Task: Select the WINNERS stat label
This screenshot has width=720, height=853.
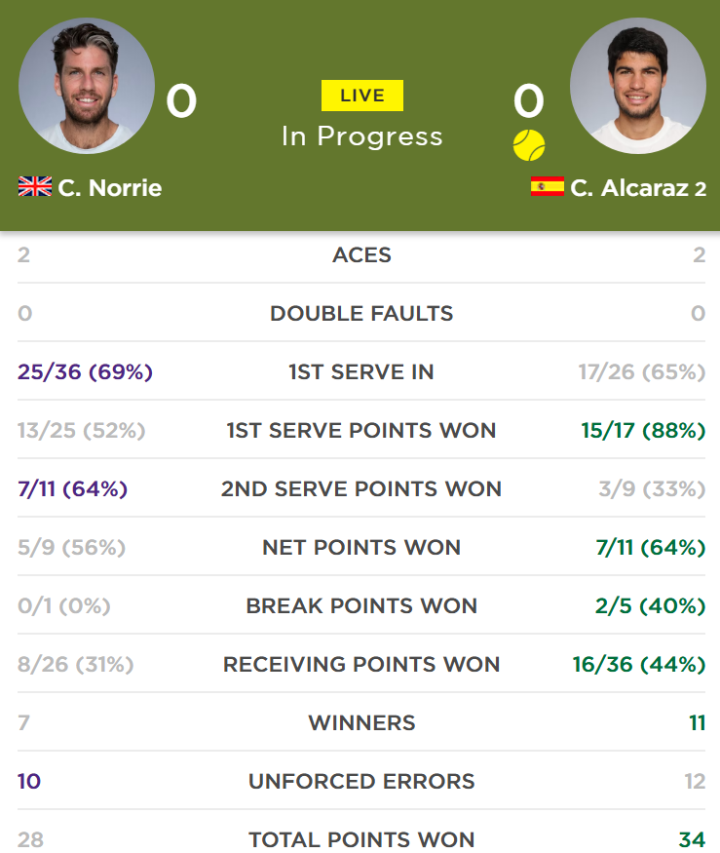Action: (362, 723)
